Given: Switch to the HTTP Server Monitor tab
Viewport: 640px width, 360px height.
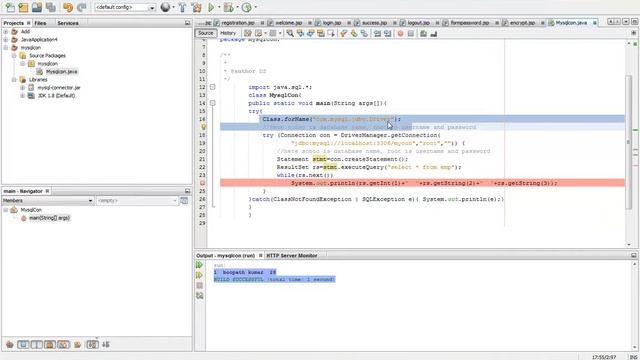Looking at the screenshot, I should click(291, 256).
